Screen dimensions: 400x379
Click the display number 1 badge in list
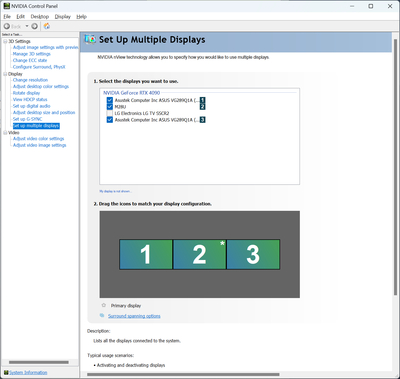pyautogui.click(x=202, y=100)
